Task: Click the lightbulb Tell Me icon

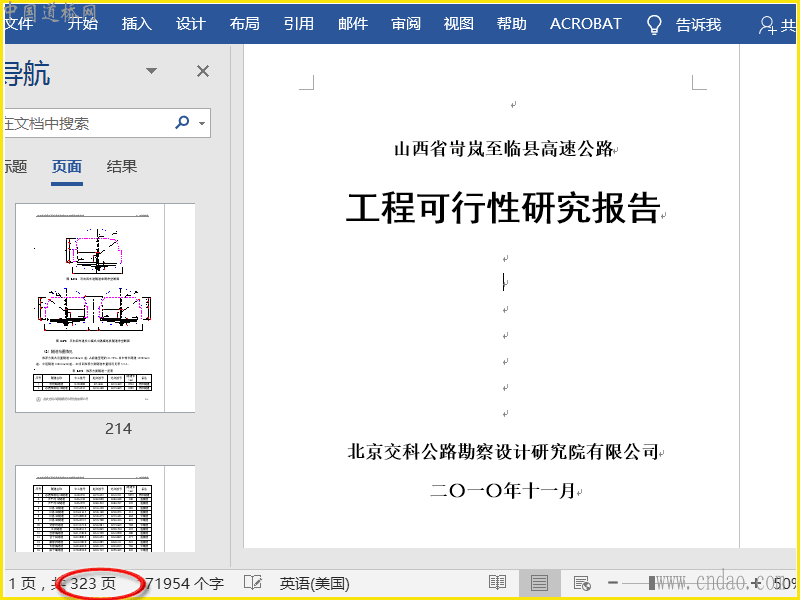Action: (654, 24)
